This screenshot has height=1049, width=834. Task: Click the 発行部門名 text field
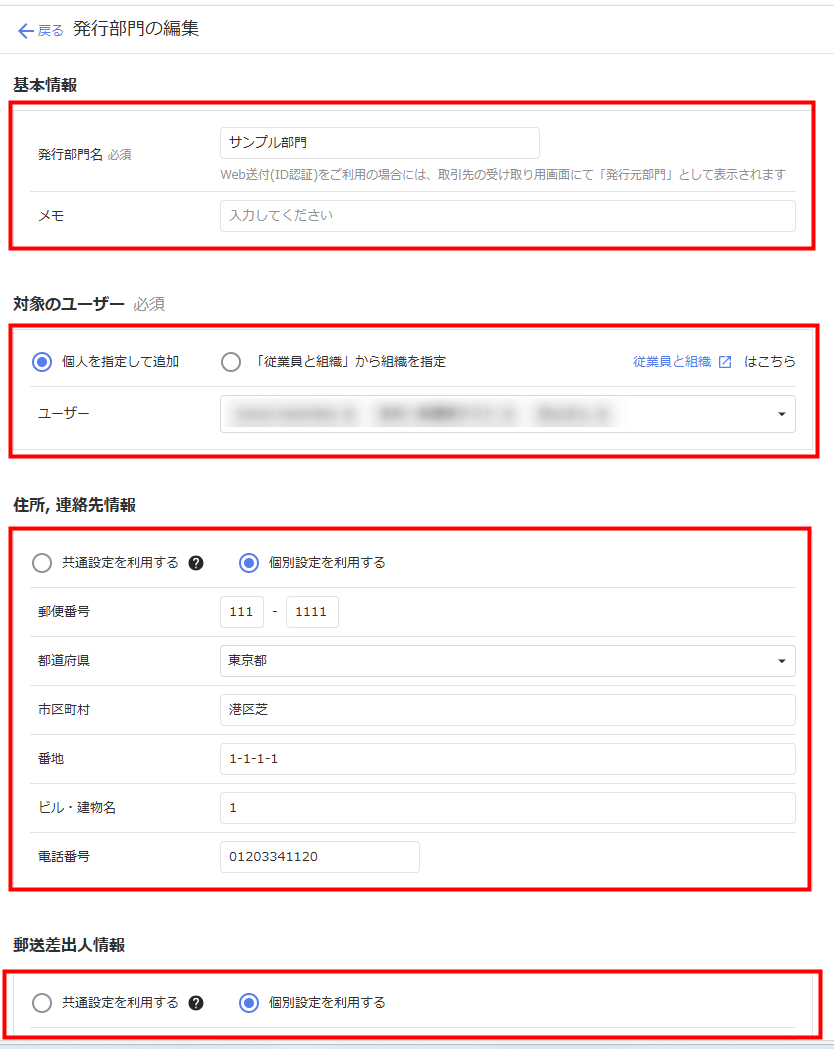click(x=379, y=143)
